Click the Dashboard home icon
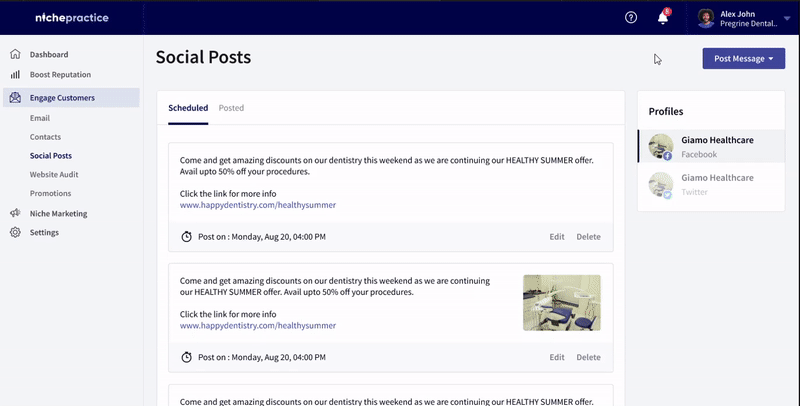This screenshot has width=800, height=406. (x=15, y=54)
